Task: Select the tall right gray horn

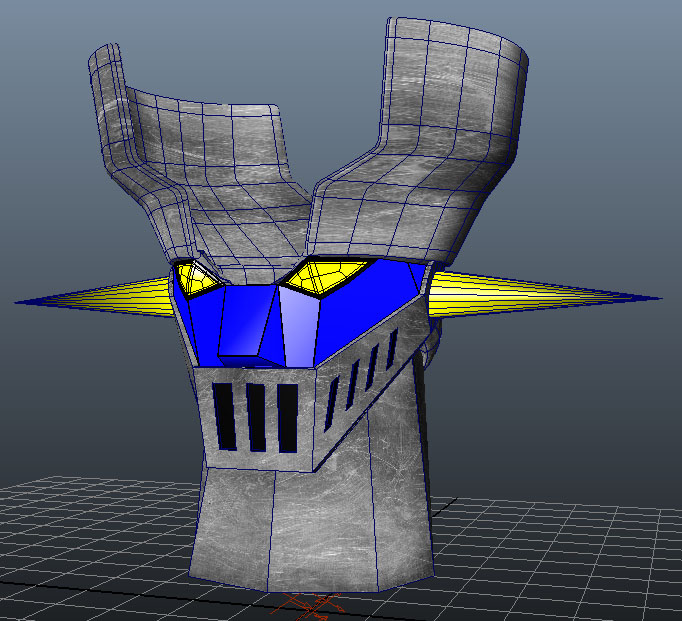Action: coord(418,139)
